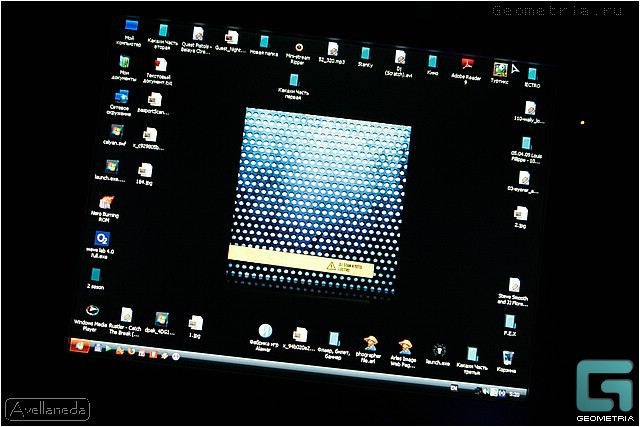Screen dimensions: 640x427
Task: Open the P.E.X folder
Action: click(510, 320)
